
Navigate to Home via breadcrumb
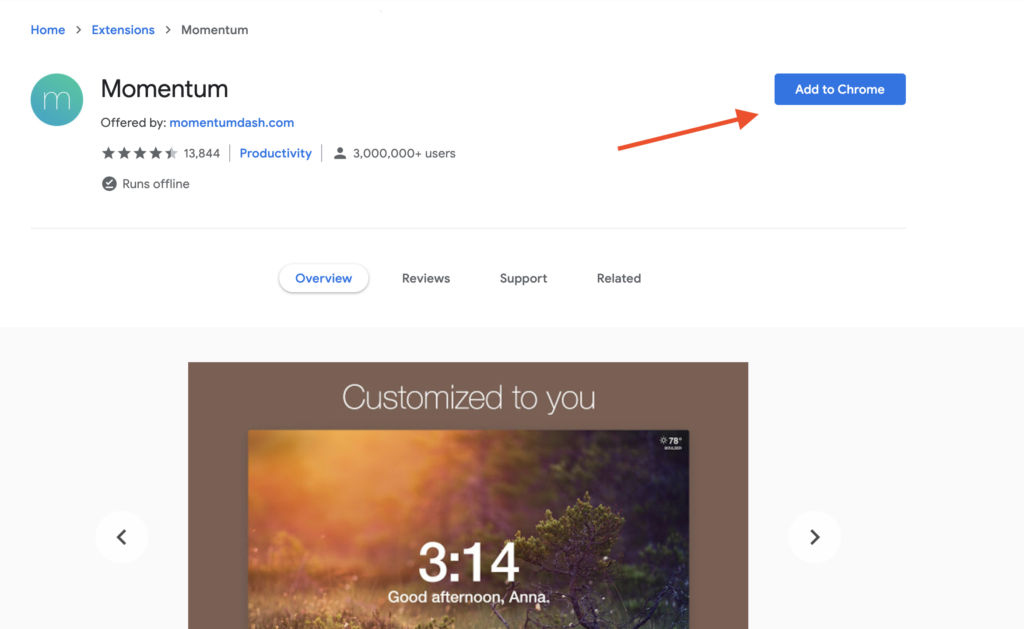pyautogui.click(x=47, y=30)
